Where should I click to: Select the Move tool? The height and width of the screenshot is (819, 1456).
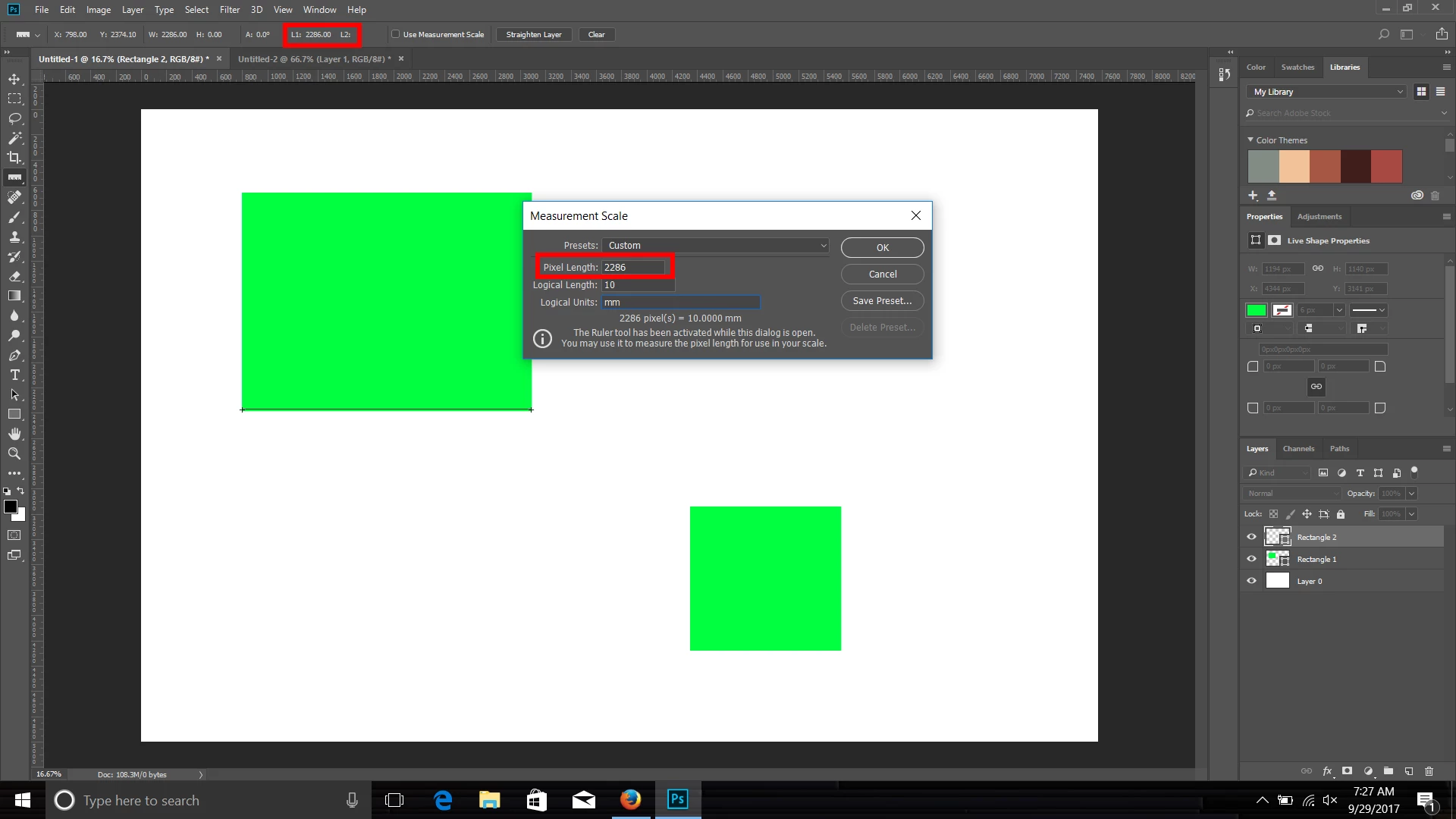14,80
